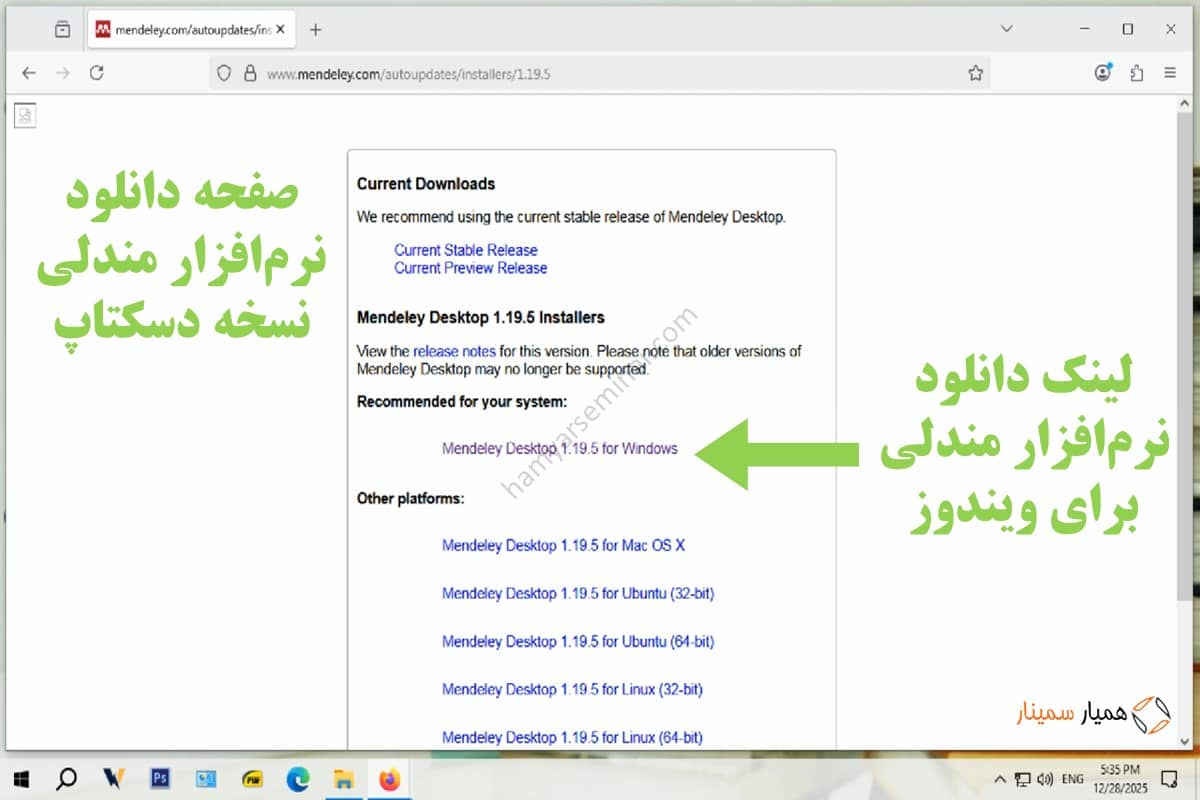1200x800 pixels.
Task: Download Mendeley Desktop 1.19.5 for Mac OS X
Action: click(x=563, y=546)
